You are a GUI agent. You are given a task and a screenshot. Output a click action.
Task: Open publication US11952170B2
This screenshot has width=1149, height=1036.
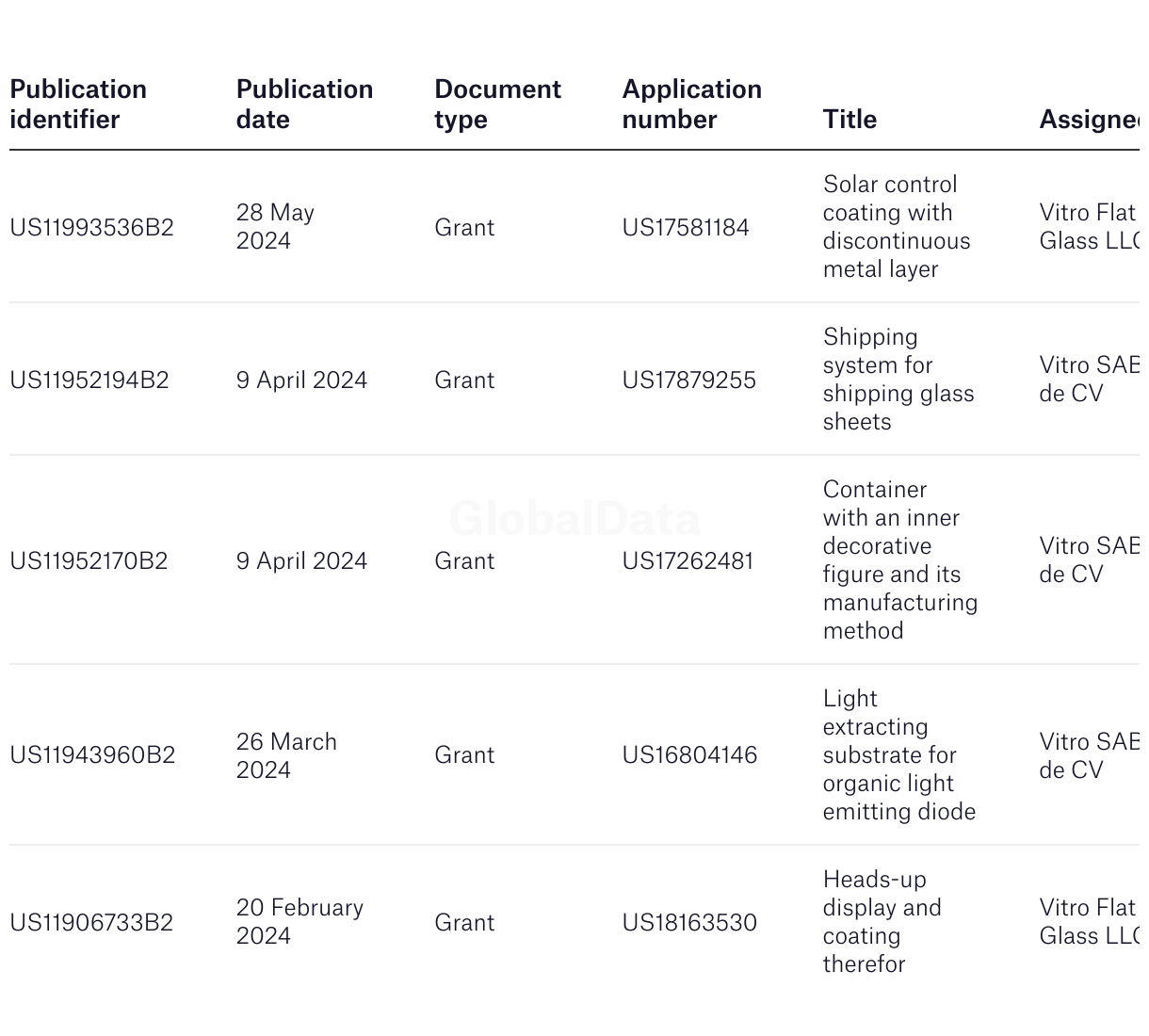coord(89,561)
